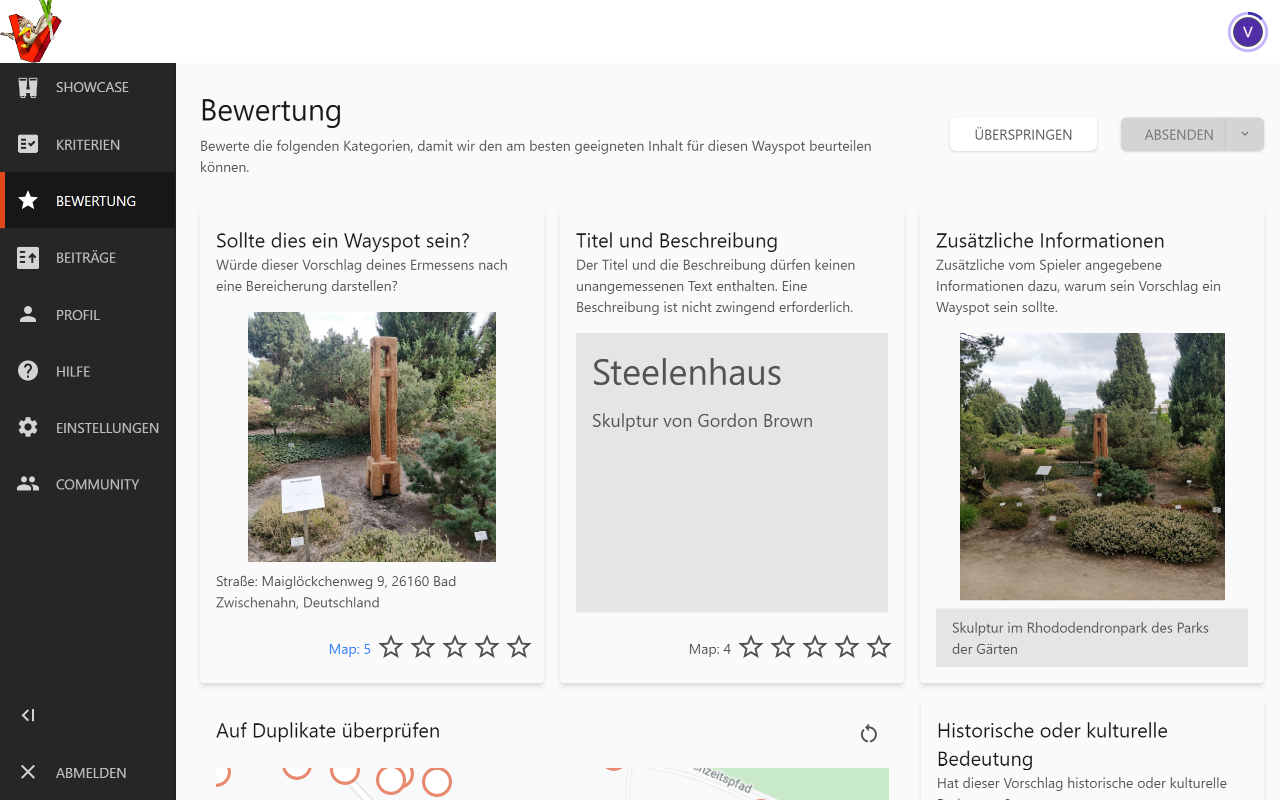1280x800 pixels.
Task: Reset the duplicate map with refresh icon
Action: point(868,734)
